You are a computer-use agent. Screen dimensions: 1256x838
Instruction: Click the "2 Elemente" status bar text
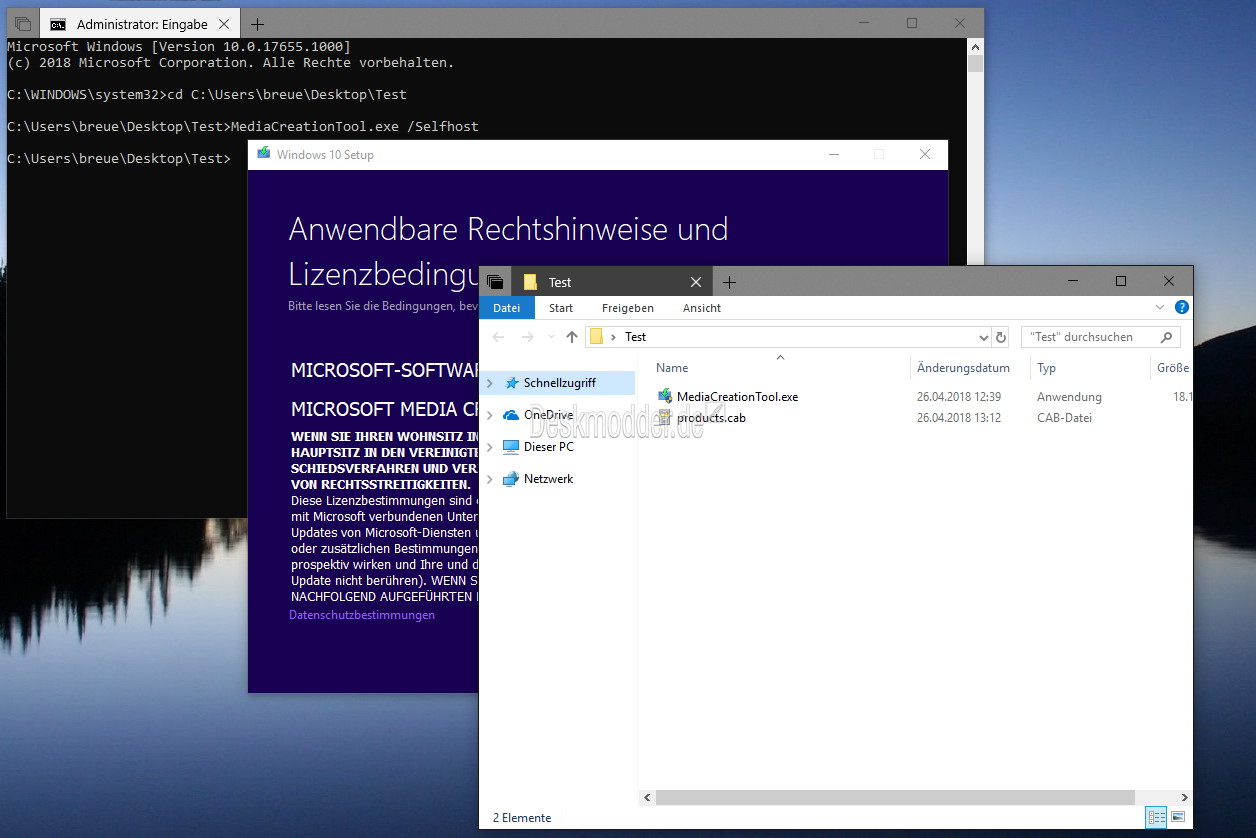click(522, 818)
